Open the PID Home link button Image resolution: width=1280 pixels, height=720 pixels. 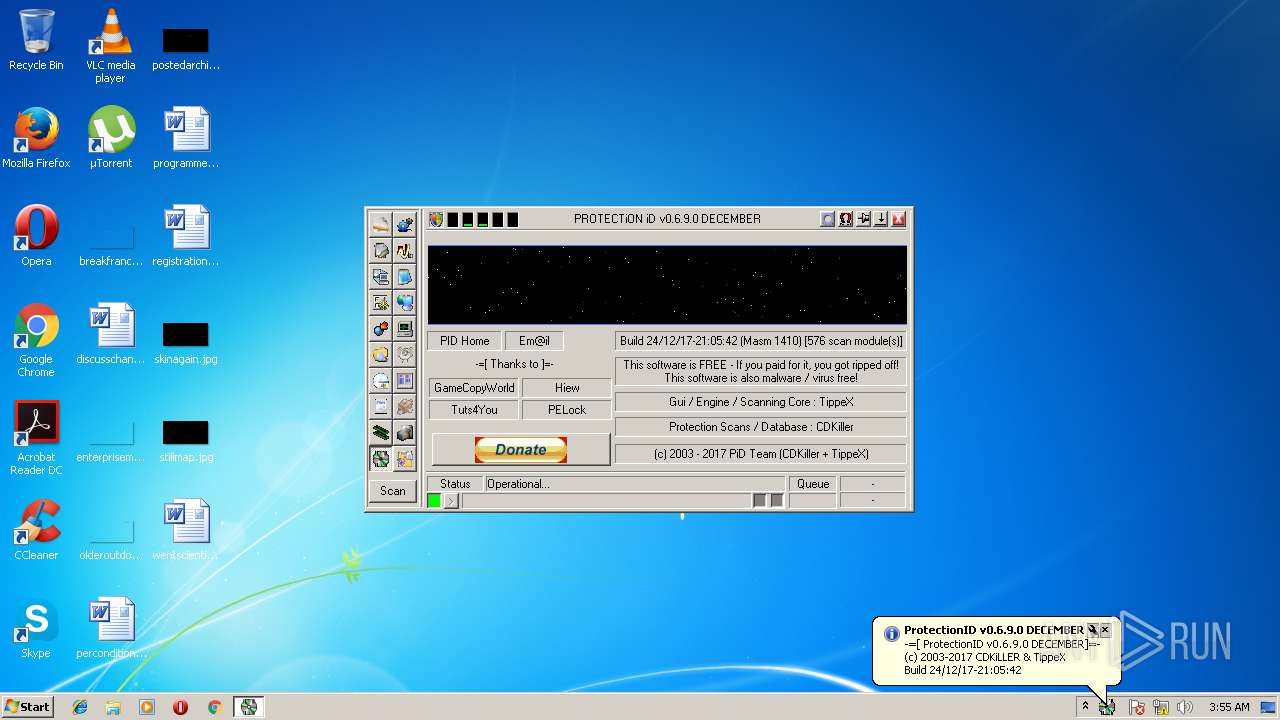464,341
